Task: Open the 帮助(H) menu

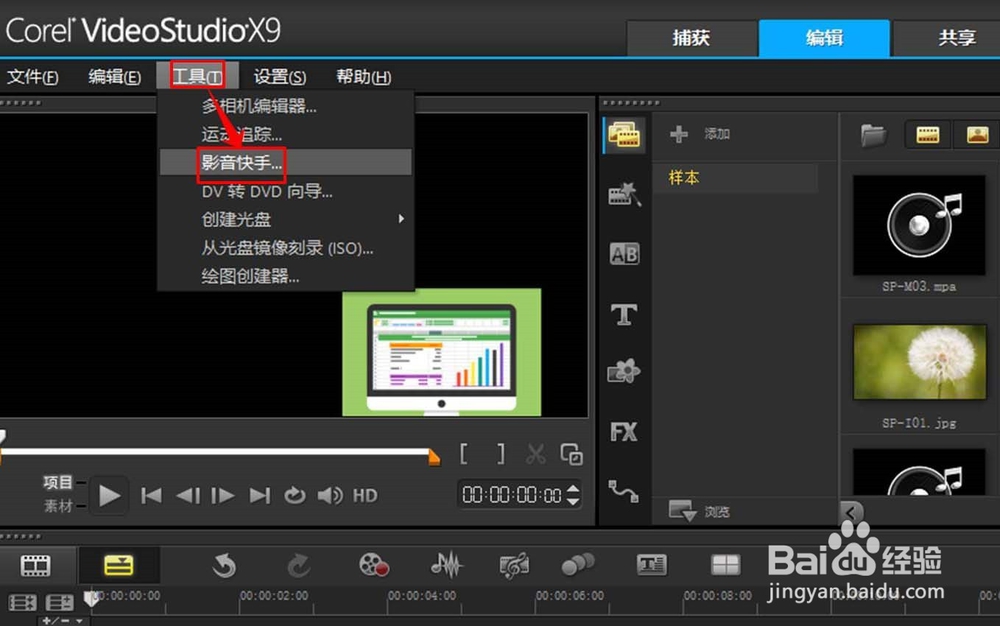Action: click(x=364, y=76)
